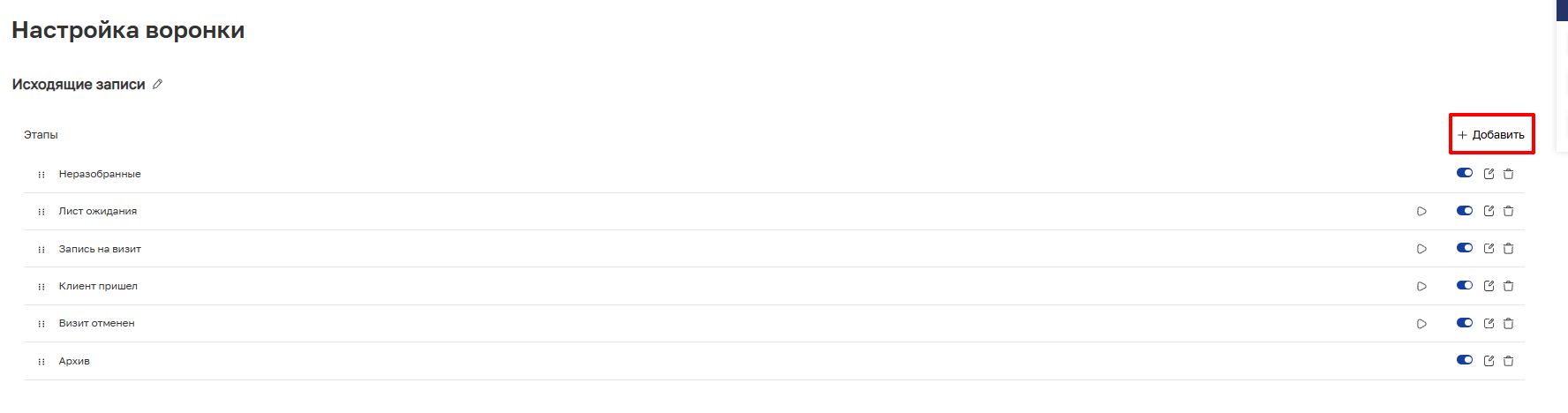1568x413 pixels.
Task: Select the Визит отменен stage row
Action: [97, 324]
